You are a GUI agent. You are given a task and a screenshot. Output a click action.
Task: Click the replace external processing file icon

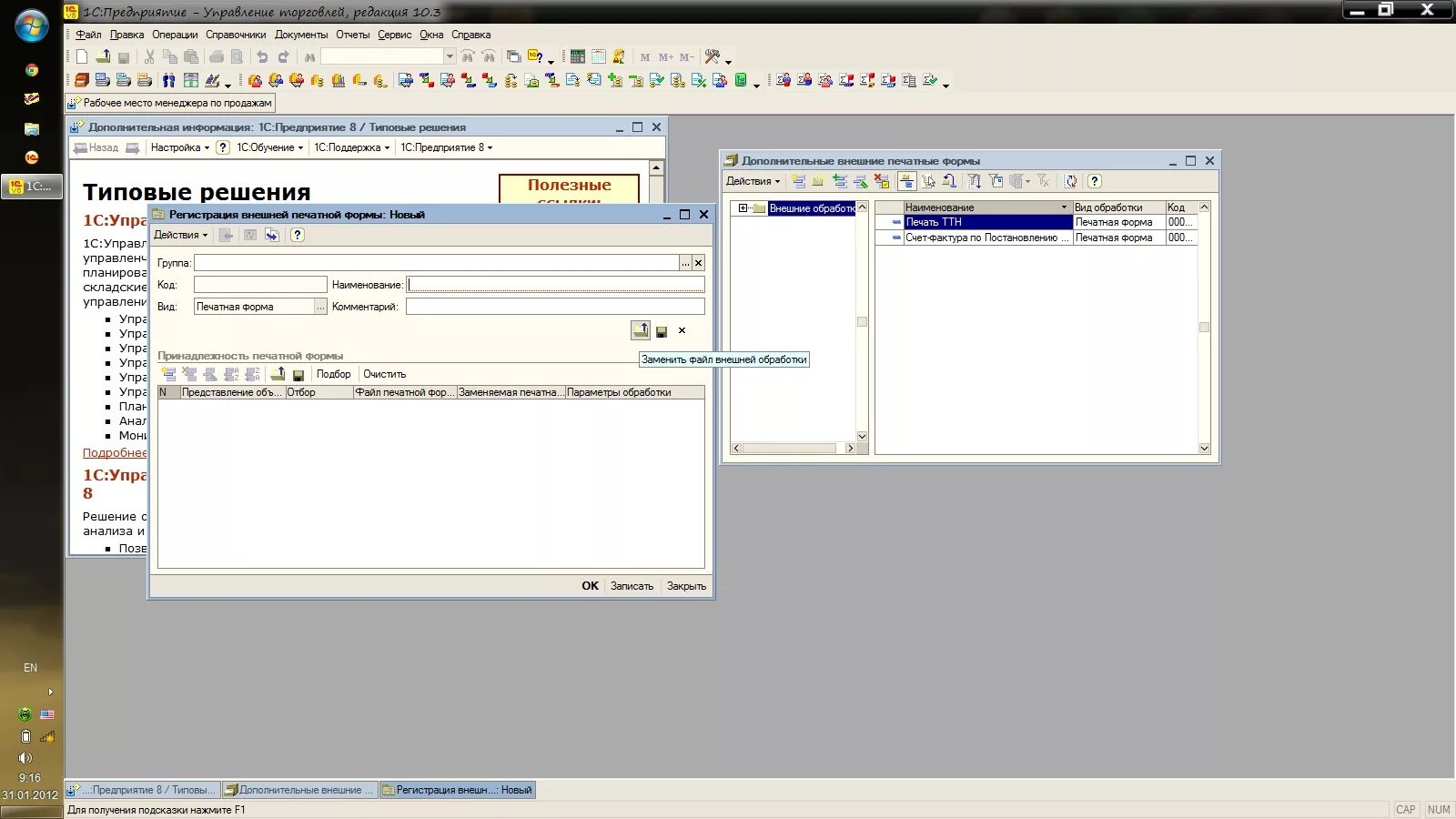pos(641,330)
